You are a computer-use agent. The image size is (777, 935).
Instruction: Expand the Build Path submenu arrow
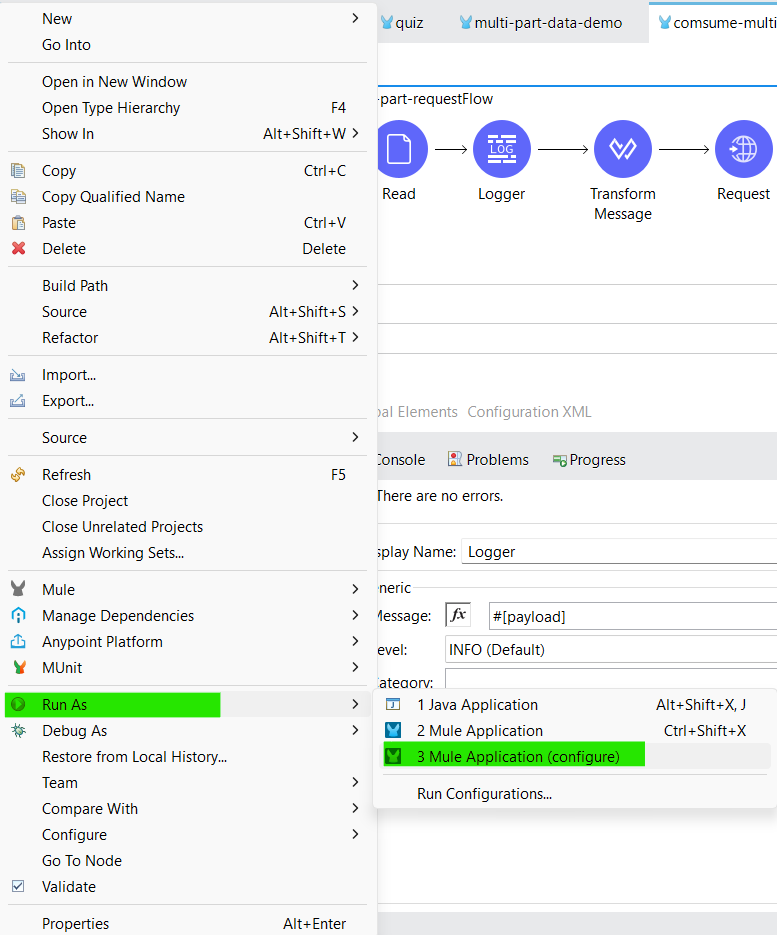(355, 286)
